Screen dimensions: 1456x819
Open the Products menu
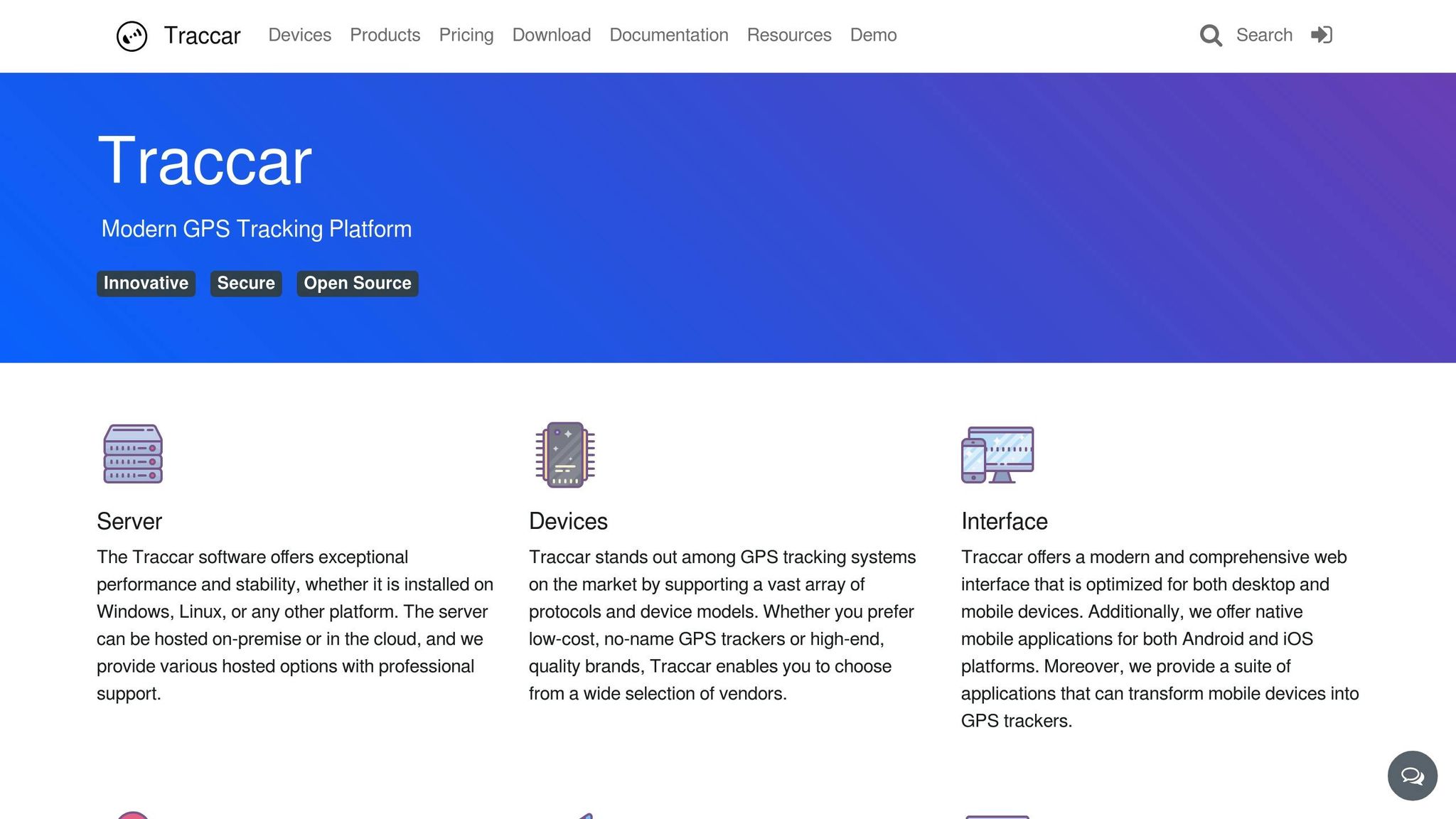[385, 35]
